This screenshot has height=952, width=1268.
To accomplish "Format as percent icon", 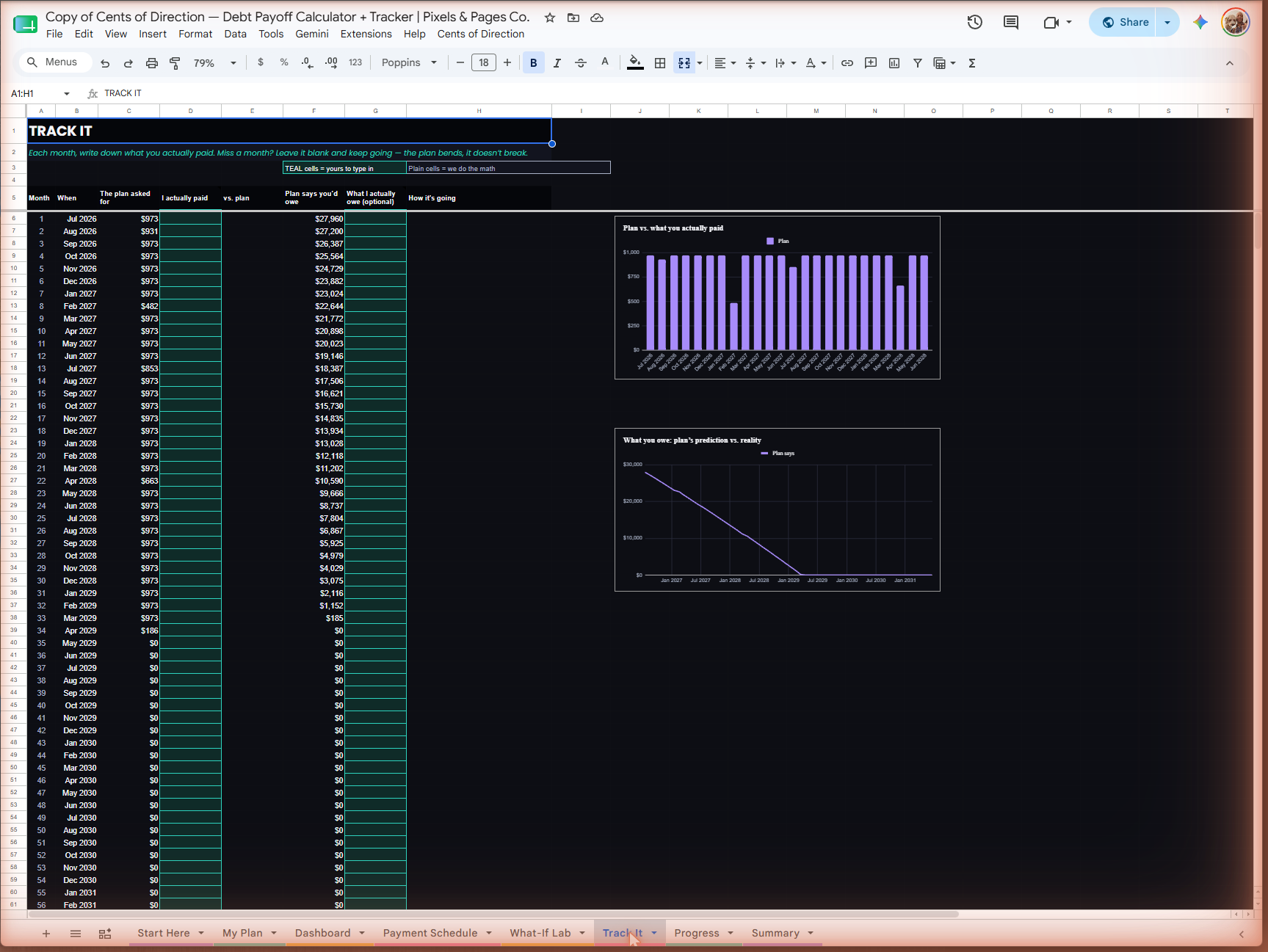I will (284, 62).
